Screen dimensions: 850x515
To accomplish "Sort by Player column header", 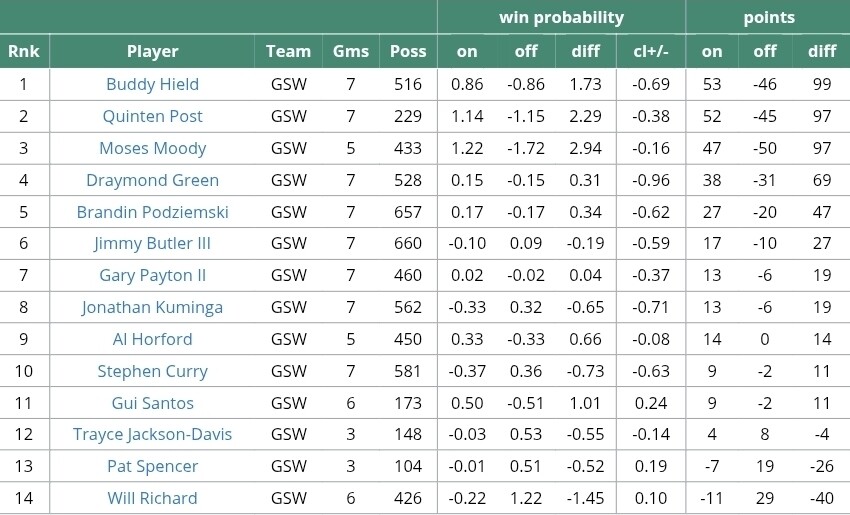I will tap(152, 52).
